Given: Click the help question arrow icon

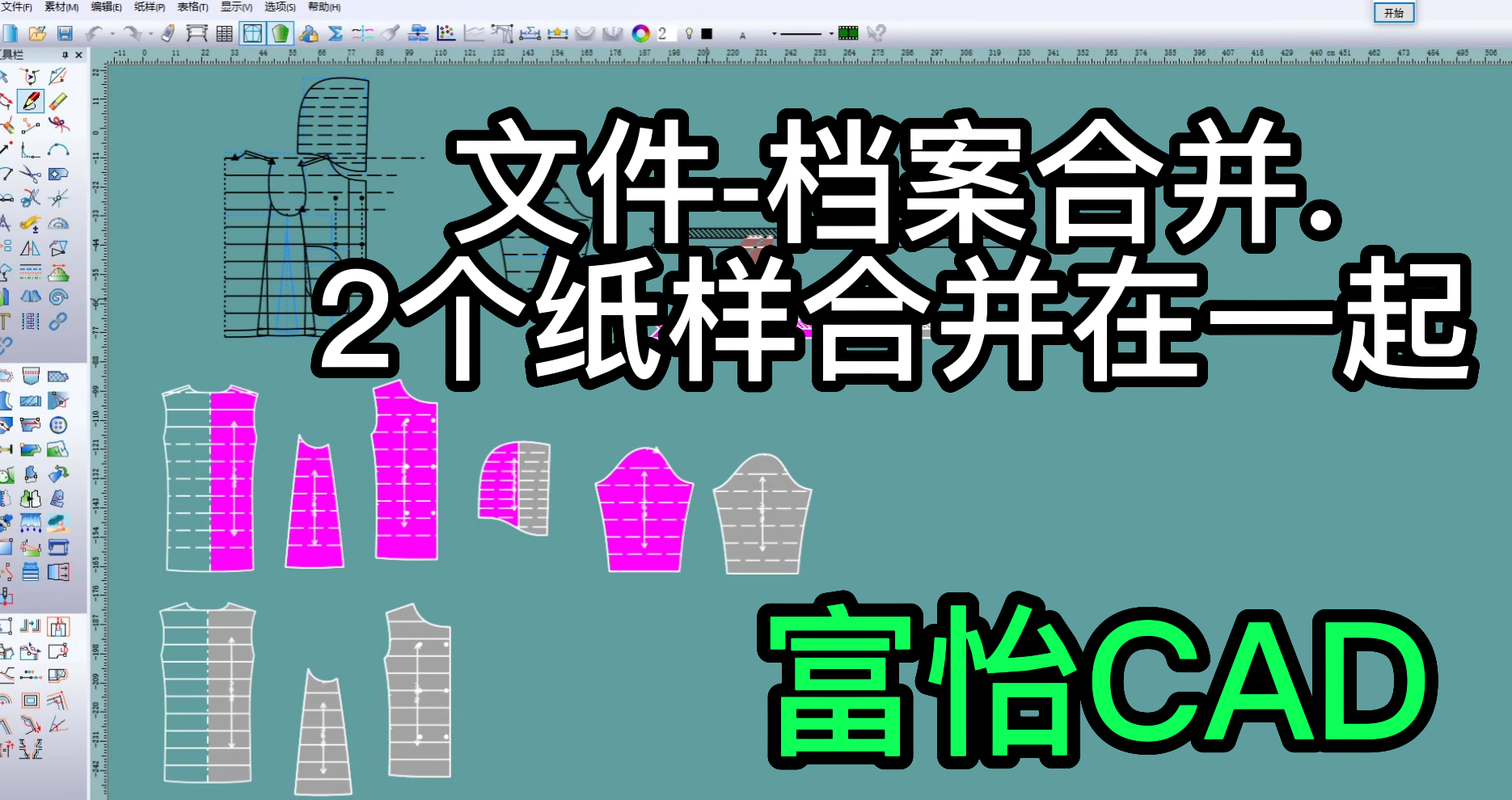Looking at the screenshot, I should pos(876,33).
